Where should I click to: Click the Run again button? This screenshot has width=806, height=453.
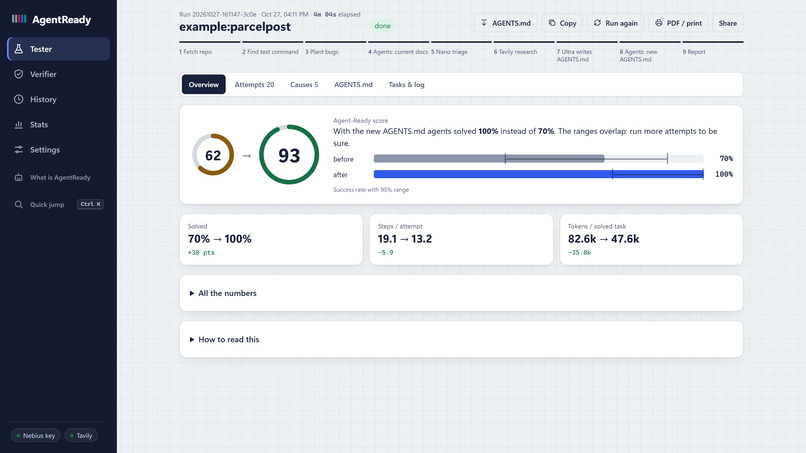tap(615, 23)
